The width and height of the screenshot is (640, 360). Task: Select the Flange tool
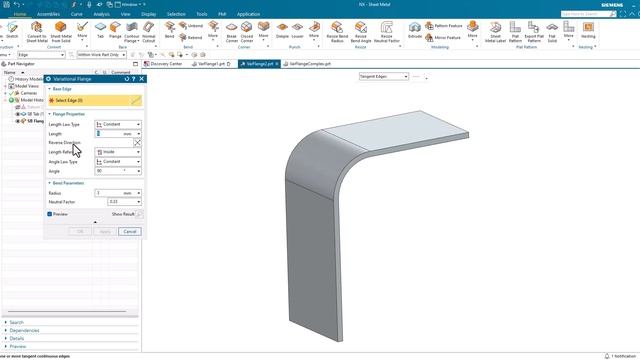point(115,31)
